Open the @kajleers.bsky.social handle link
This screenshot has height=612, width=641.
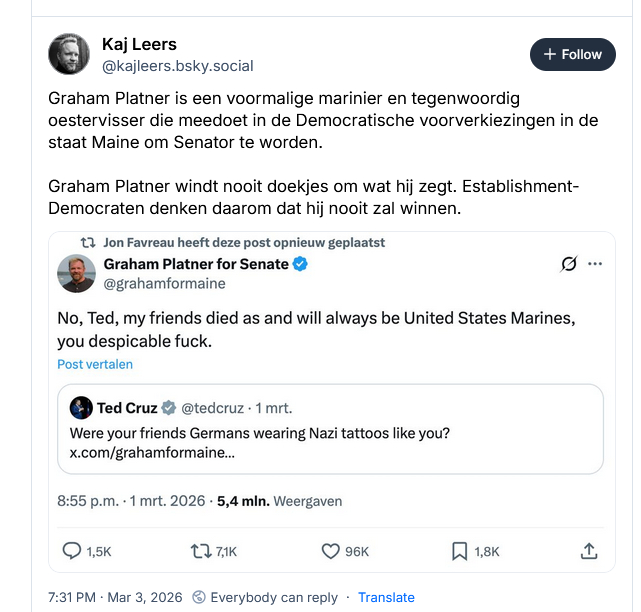[x=177, y=66]
